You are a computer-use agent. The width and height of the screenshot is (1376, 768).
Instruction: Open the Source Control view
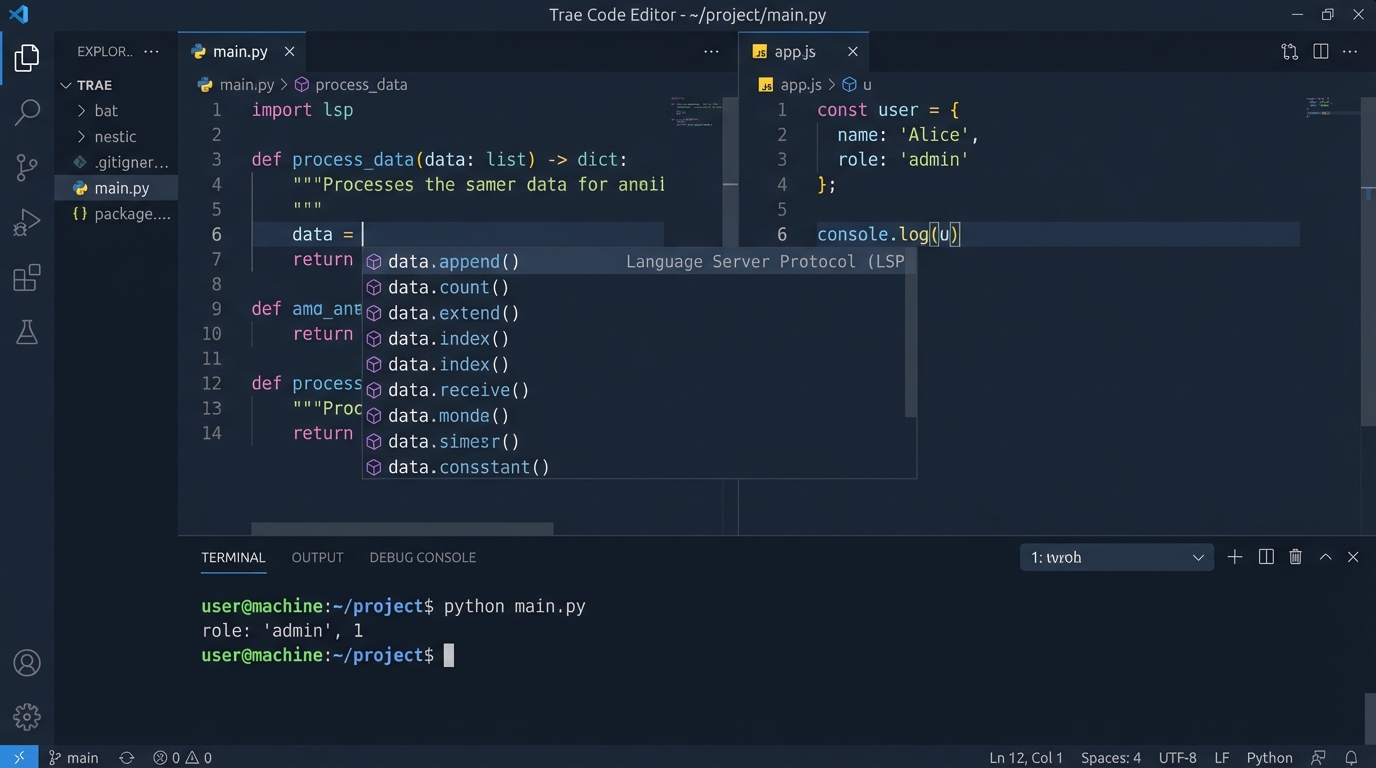point(26,167)
